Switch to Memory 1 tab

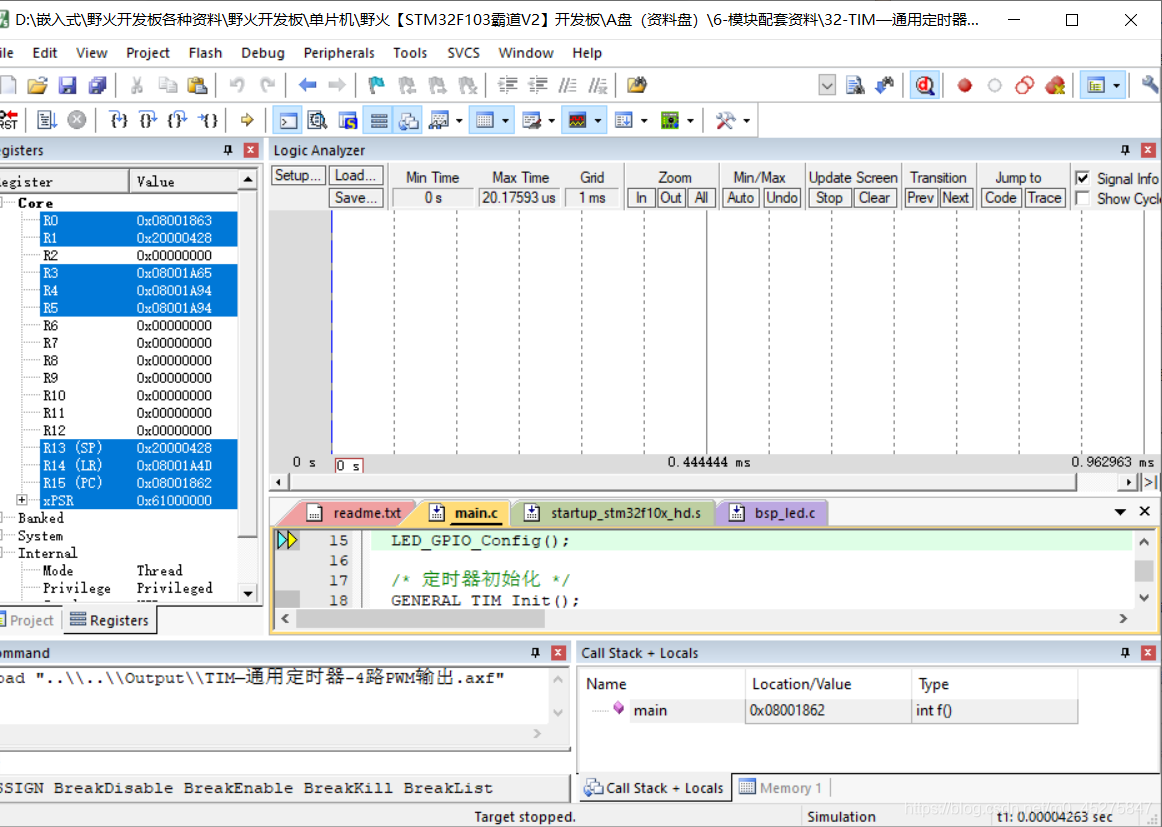[780, 788]
